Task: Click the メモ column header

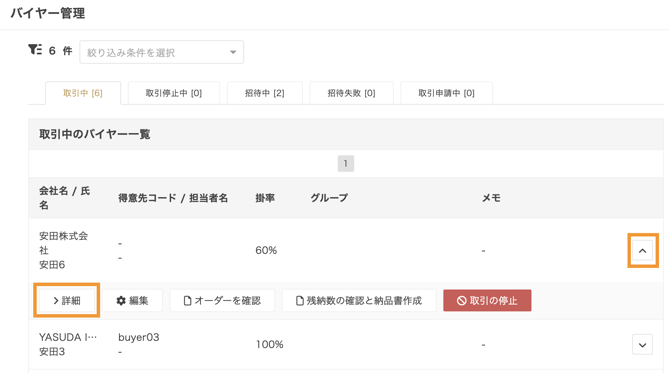Action: tap(491, 198)
